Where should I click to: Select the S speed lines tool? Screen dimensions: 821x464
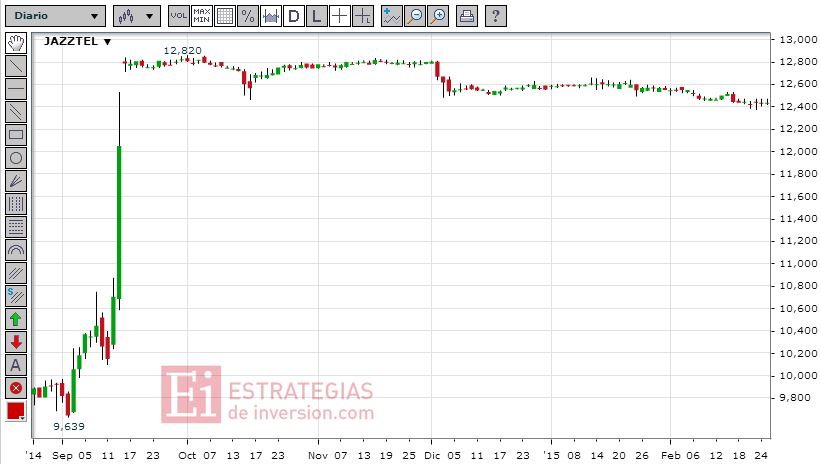tap(16, 296)
